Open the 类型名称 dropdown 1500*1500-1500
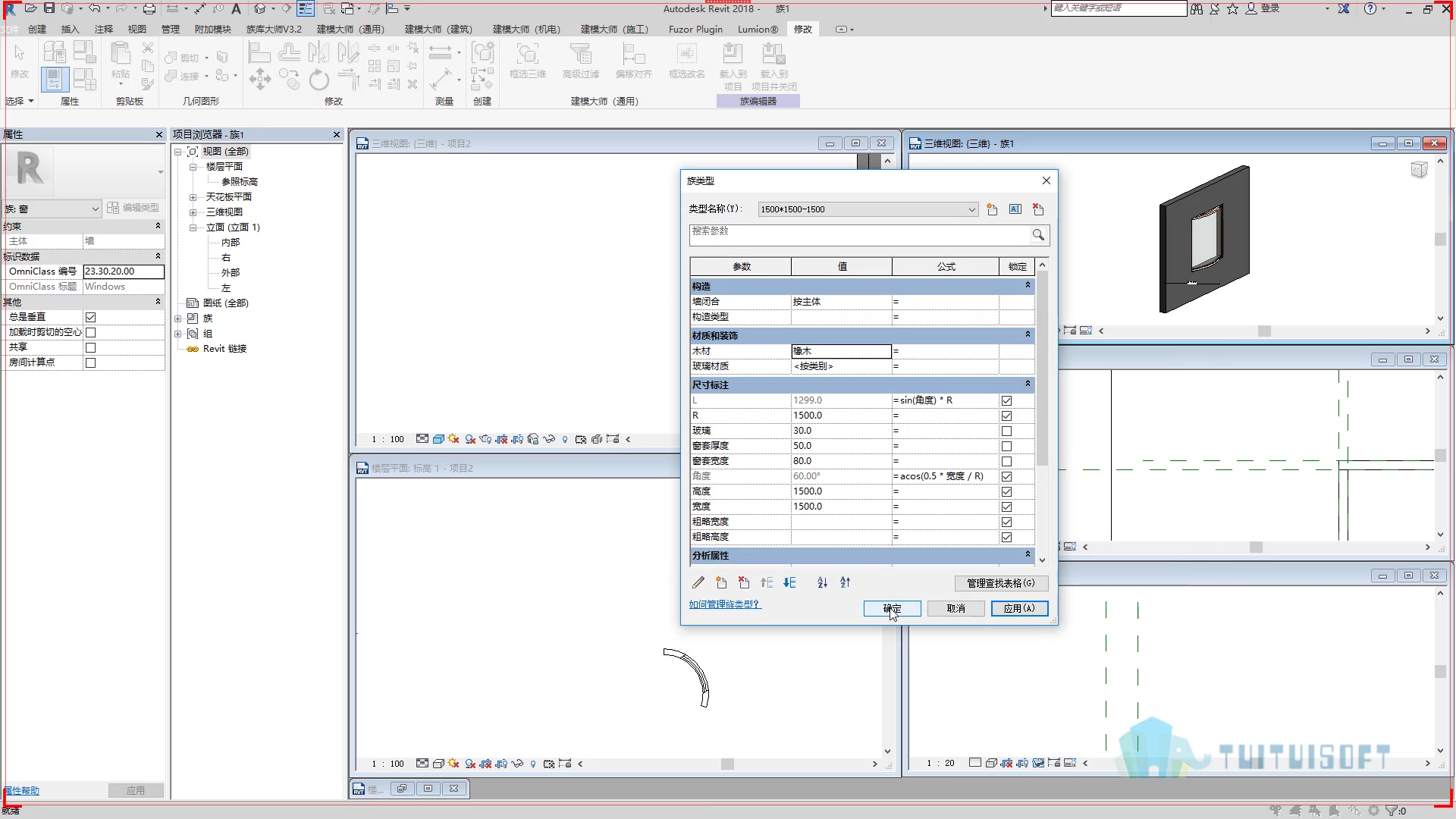 coord(868,209)
